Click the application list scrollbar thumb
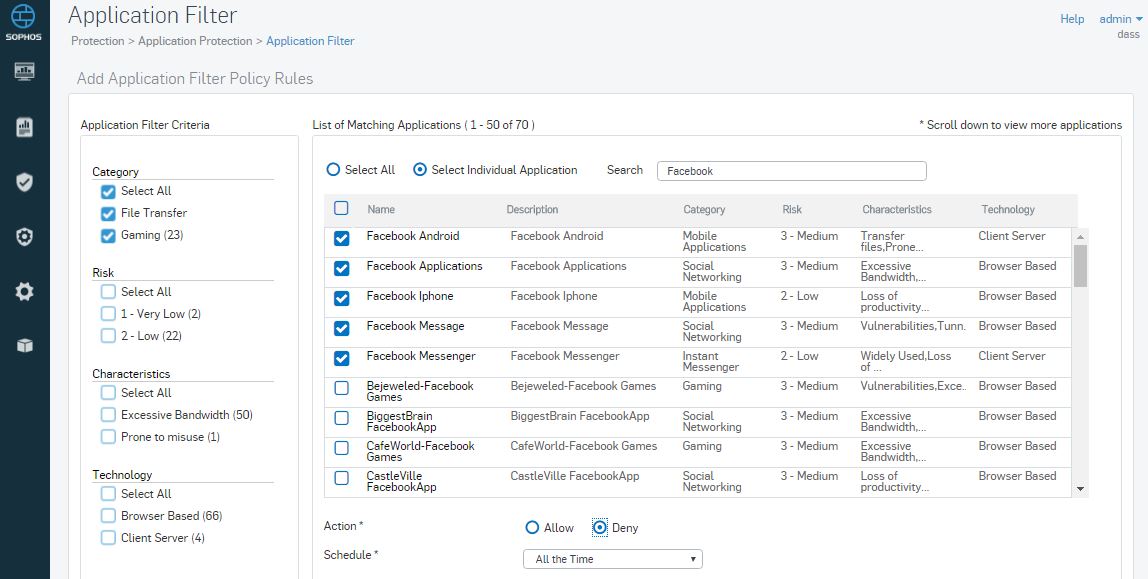This screenshot has width=1148, height=579. (1080, 266)
